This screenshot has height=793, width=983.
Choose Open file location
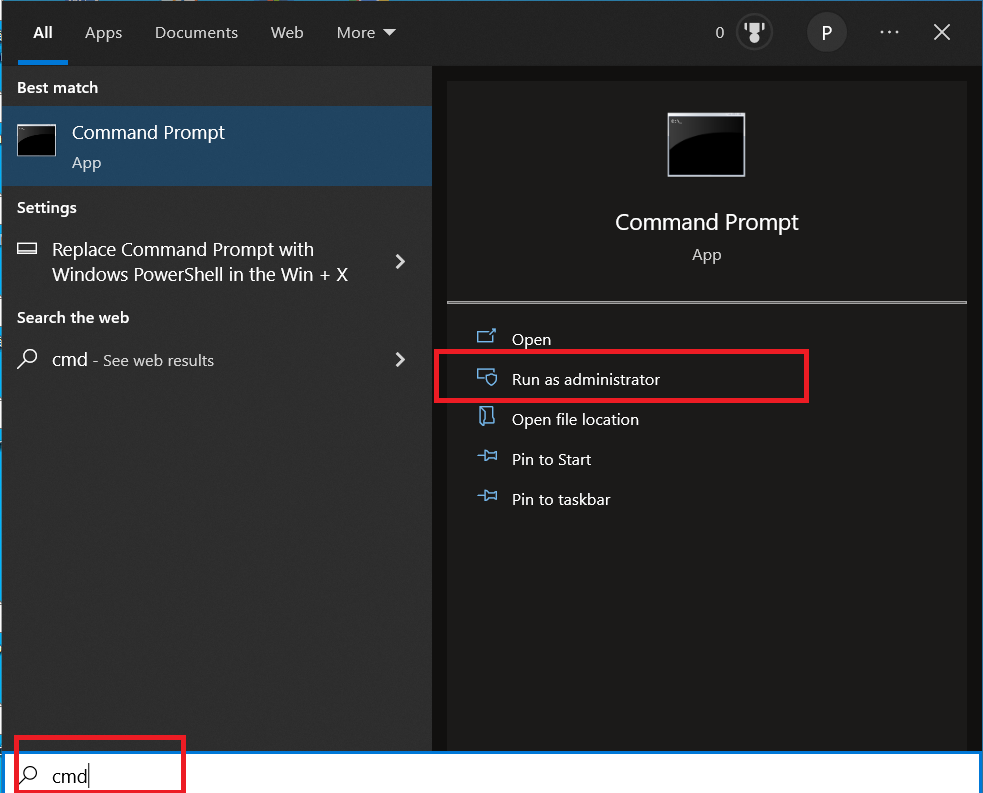tap(575, 419)
